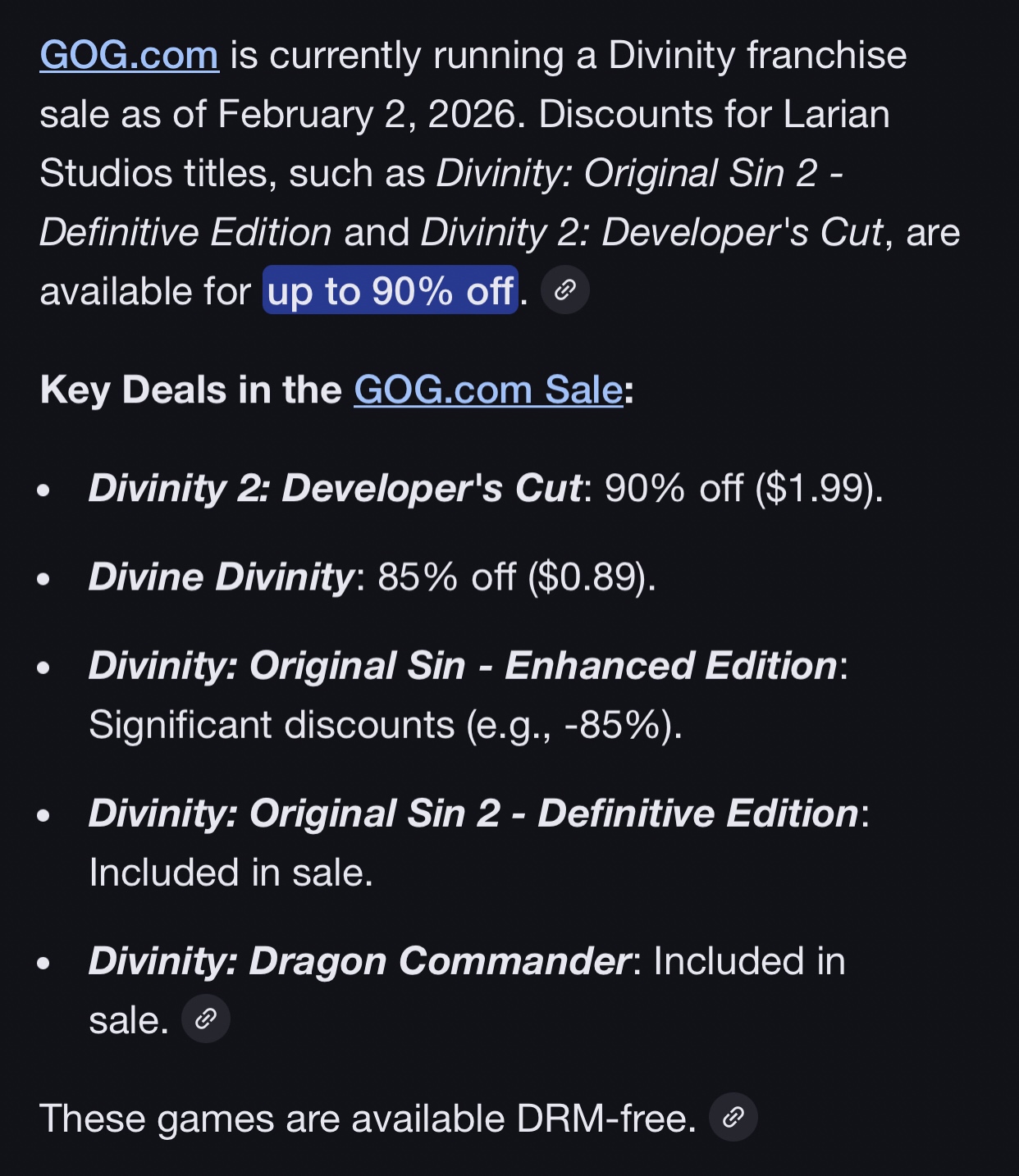Click the highlighted "up to 90% off" text
Image resolution: width=1019 pixels, height=1176 pixels.
click(x=391, y=291)
